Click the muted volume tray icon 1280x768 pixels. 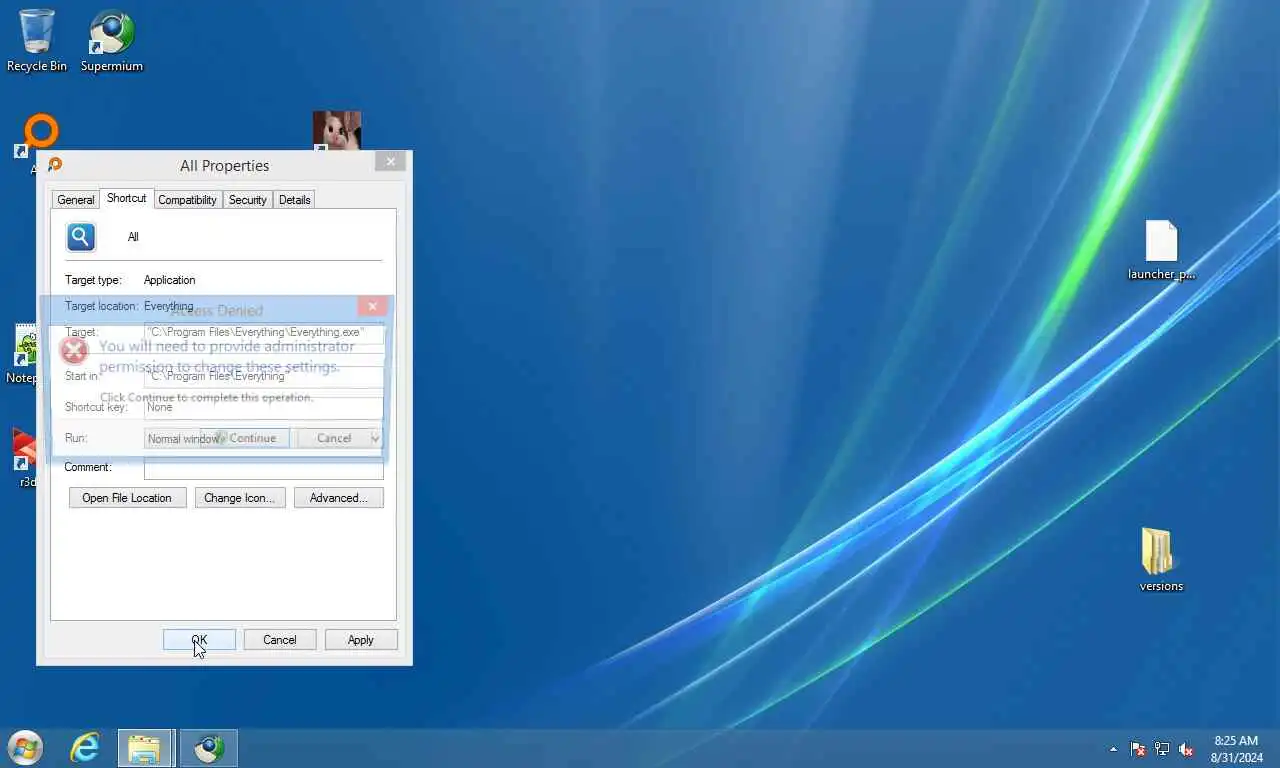[1186, 749]
